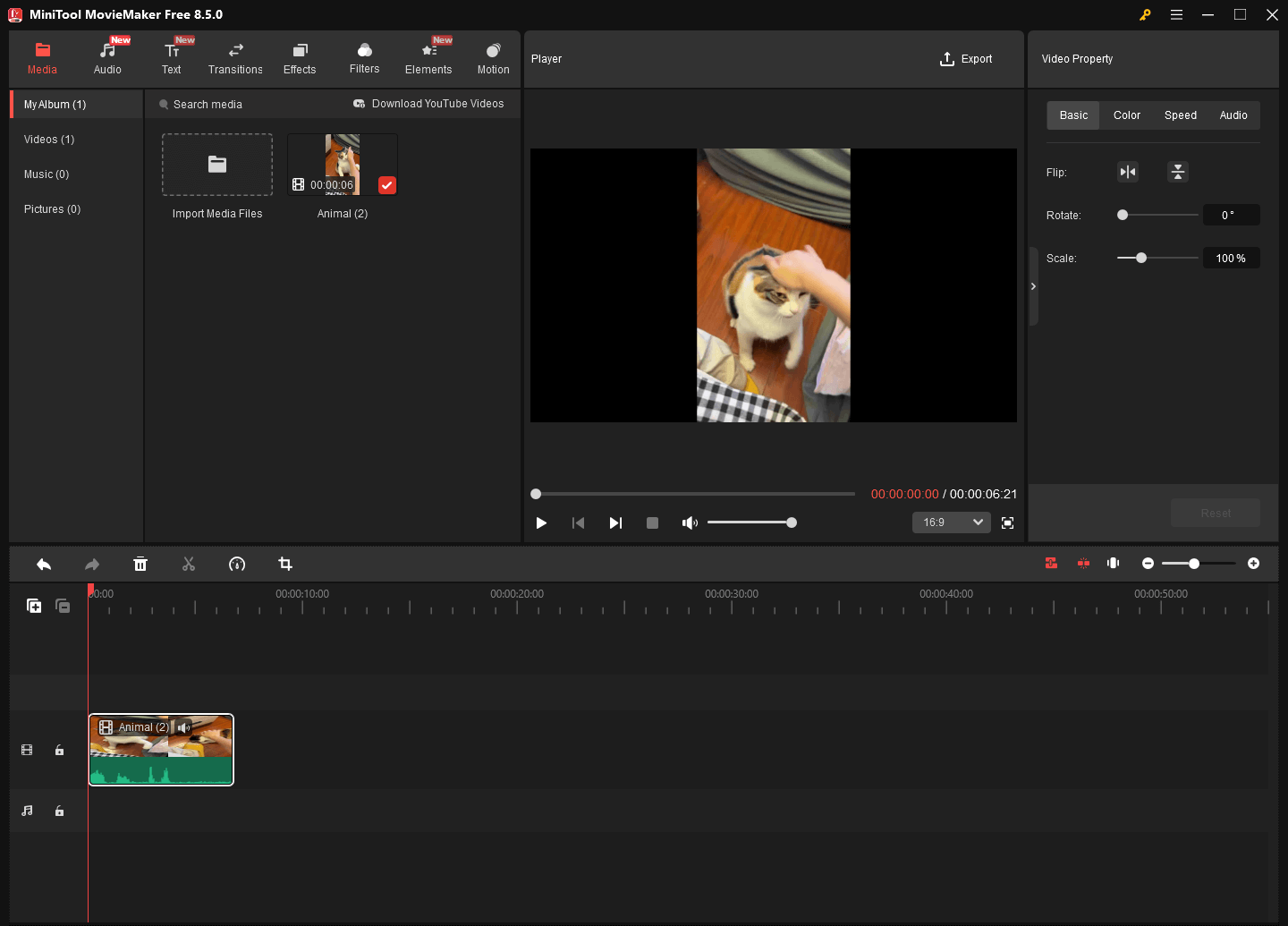
Task: Flip the video horizontally
Action: coord(1128,172)
